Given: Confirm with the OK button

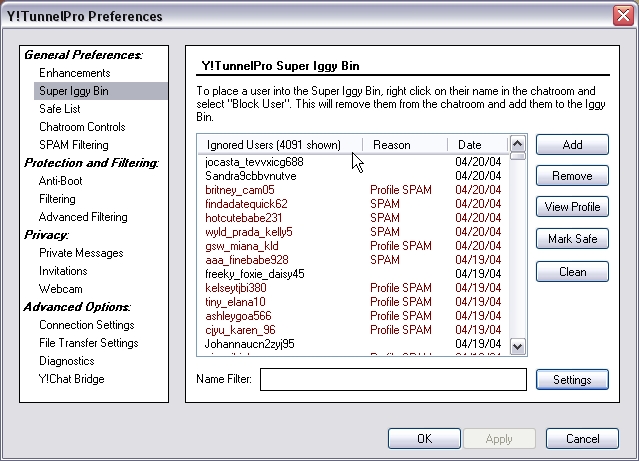Looking at the screenshot, I should pos(424,439).
